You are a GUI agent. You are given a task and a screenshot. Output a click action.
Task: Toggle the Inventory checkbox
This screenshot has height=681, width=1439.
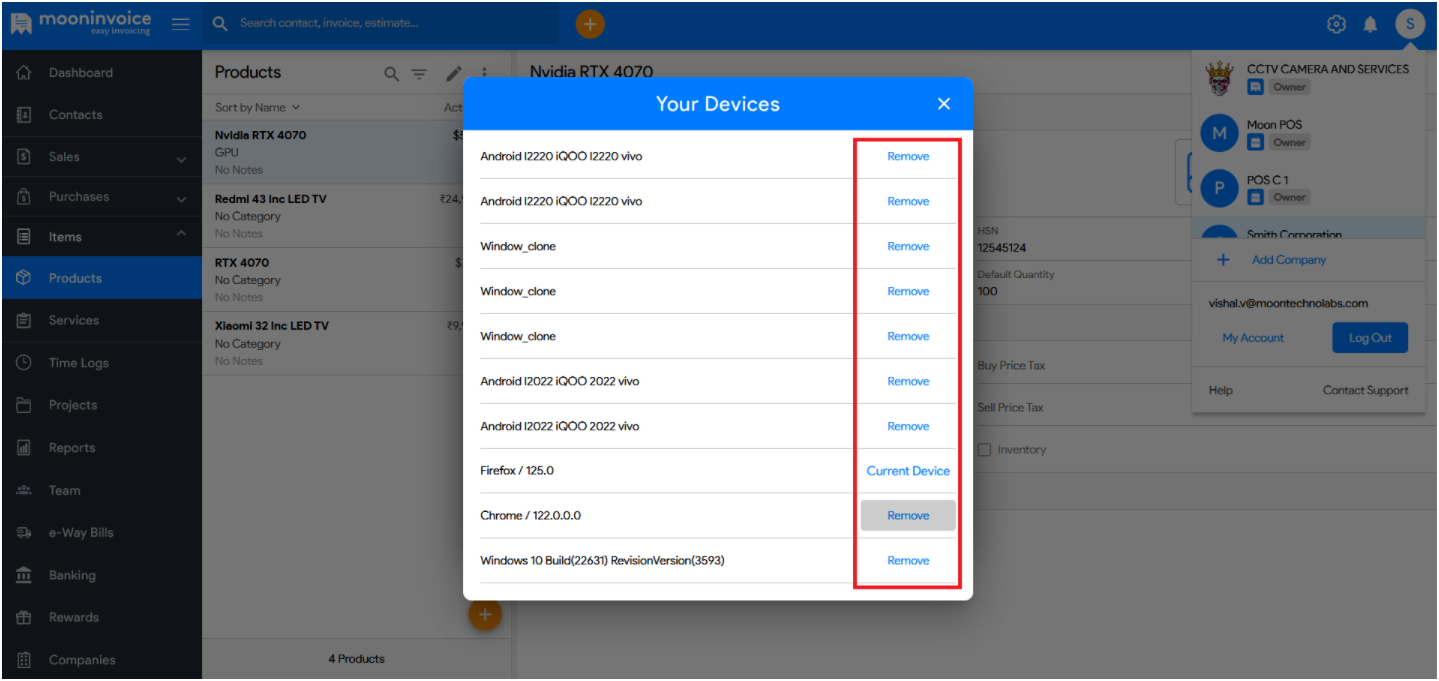pos(984,450)
